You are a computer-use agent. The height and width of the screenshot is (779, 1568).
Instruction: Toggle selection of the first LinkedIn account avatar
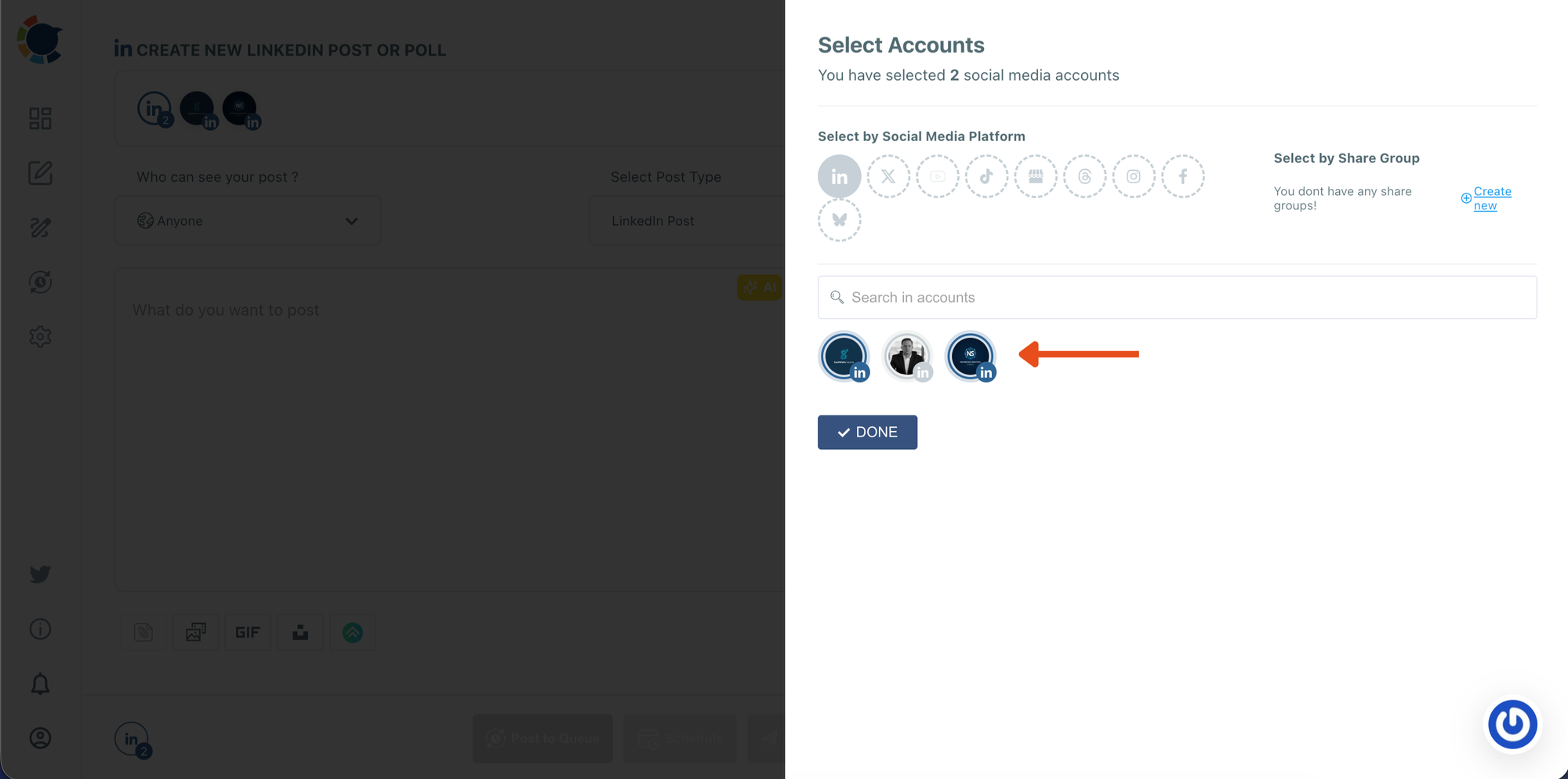coord(844,356)
